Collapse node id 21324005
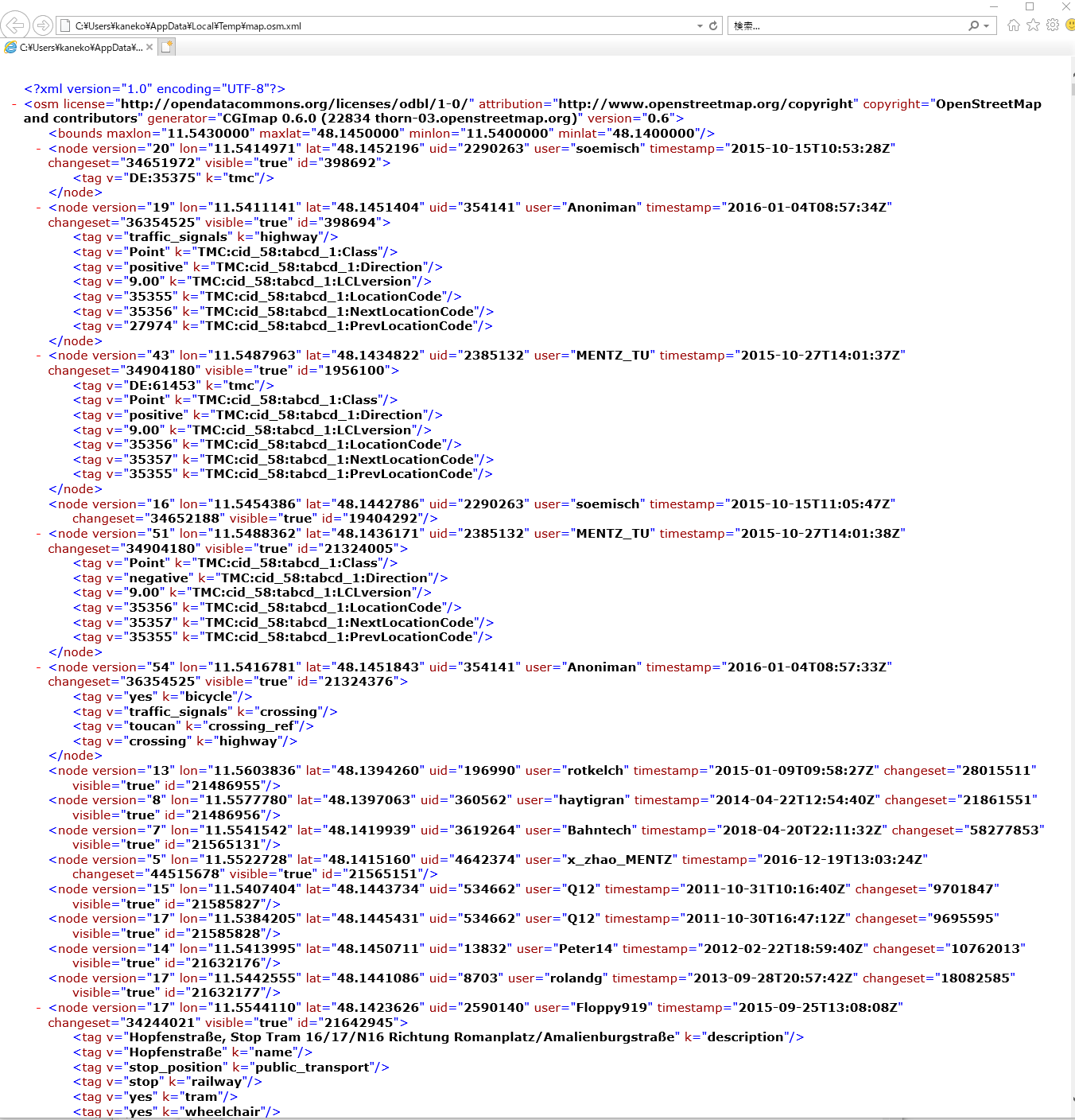The width and height of the screenshot is (1075, 1120). (x=39, y=534)
